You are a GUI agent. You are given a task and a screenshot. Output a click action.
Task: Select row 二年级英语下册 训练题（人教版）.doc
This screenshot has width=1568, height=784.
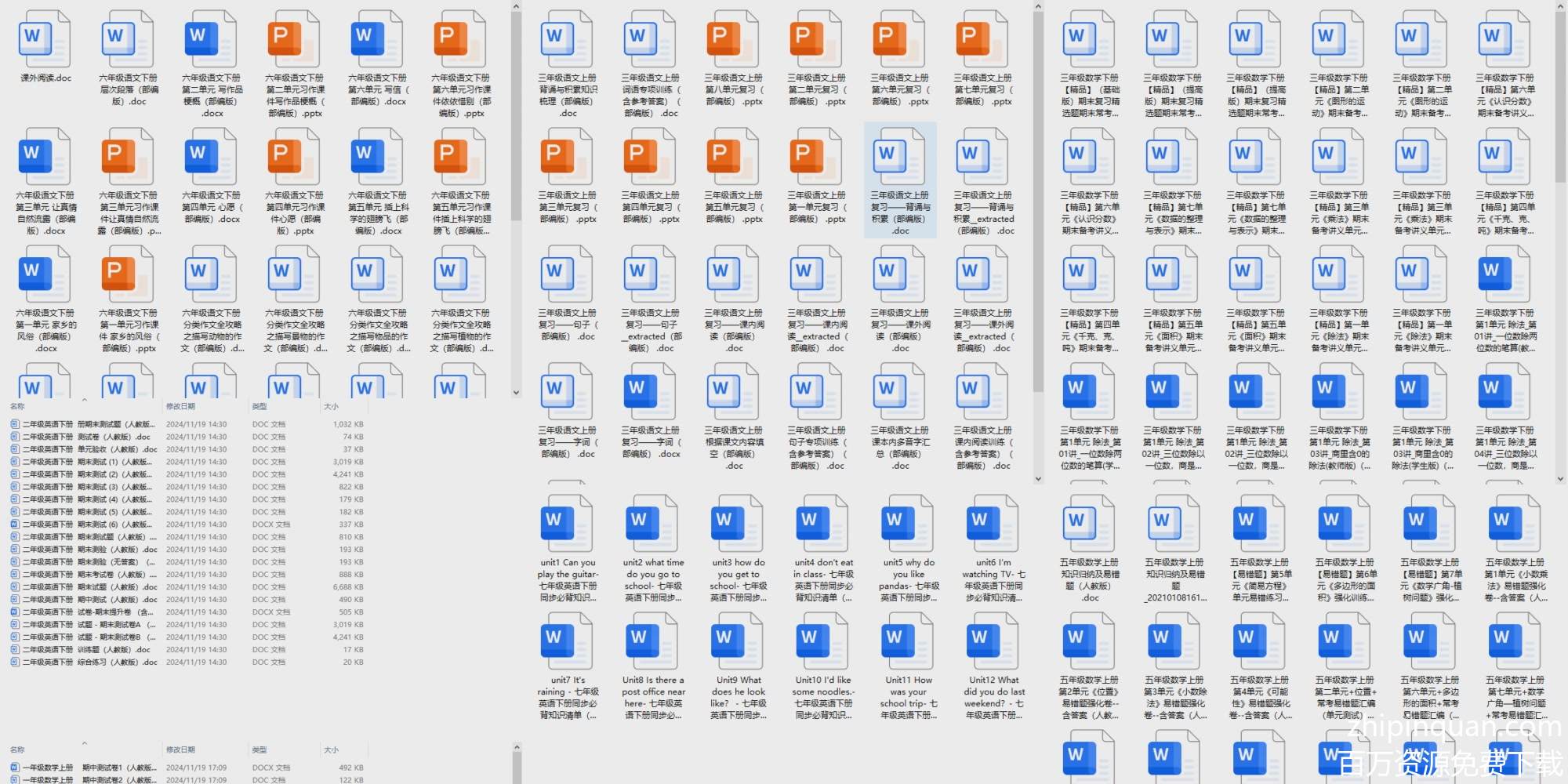pos(187,650)
